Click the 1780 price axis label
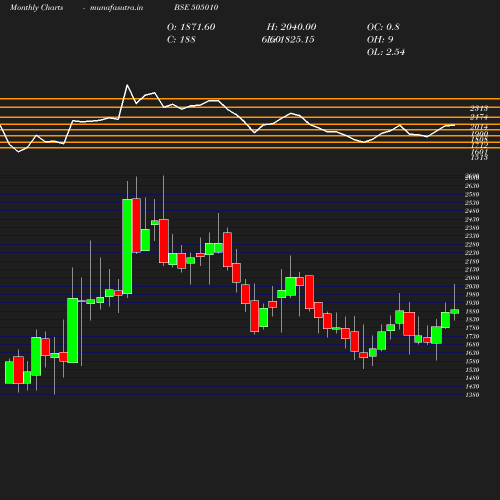 472,328
